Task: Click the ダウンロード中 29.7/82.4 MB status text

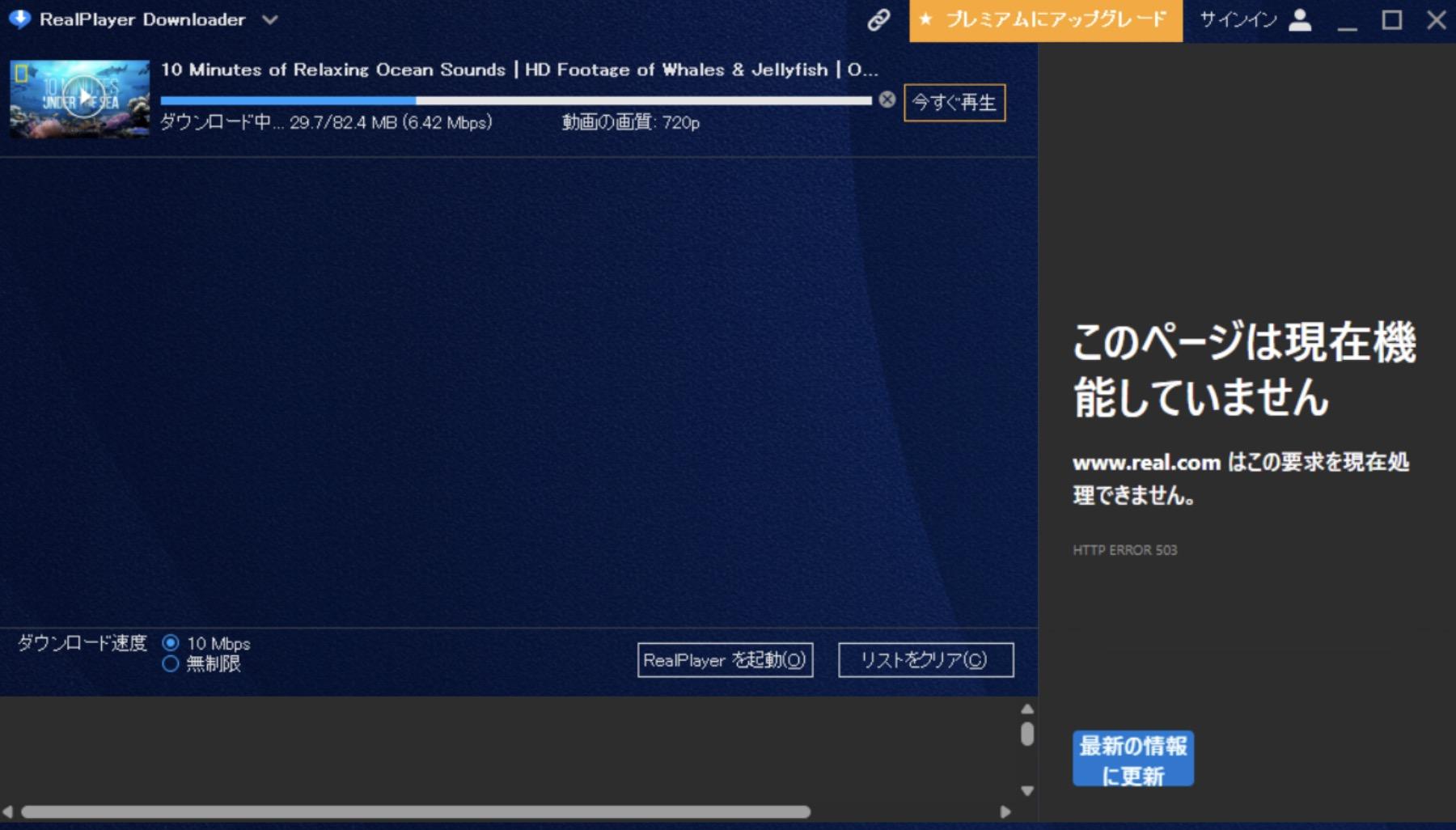Action: coord(326,122)
